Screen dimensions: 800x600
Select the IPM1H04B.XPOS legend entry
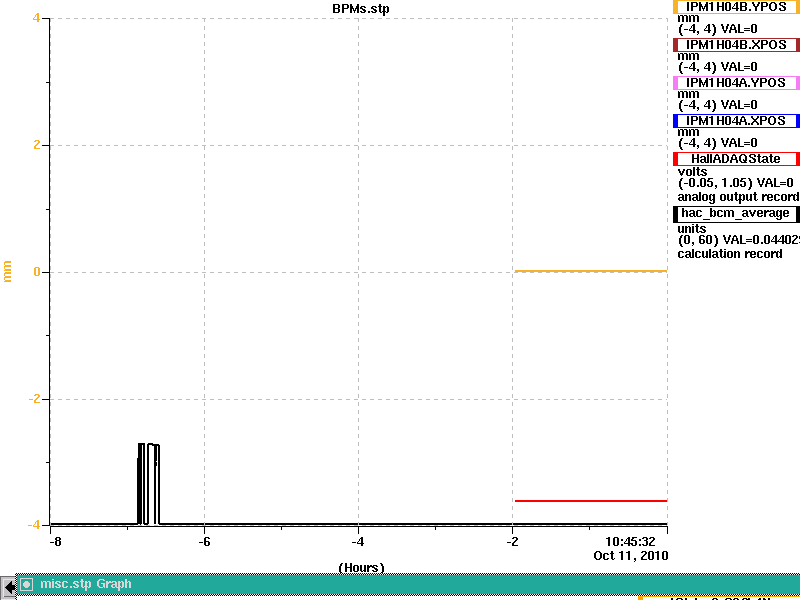(736, 45)
